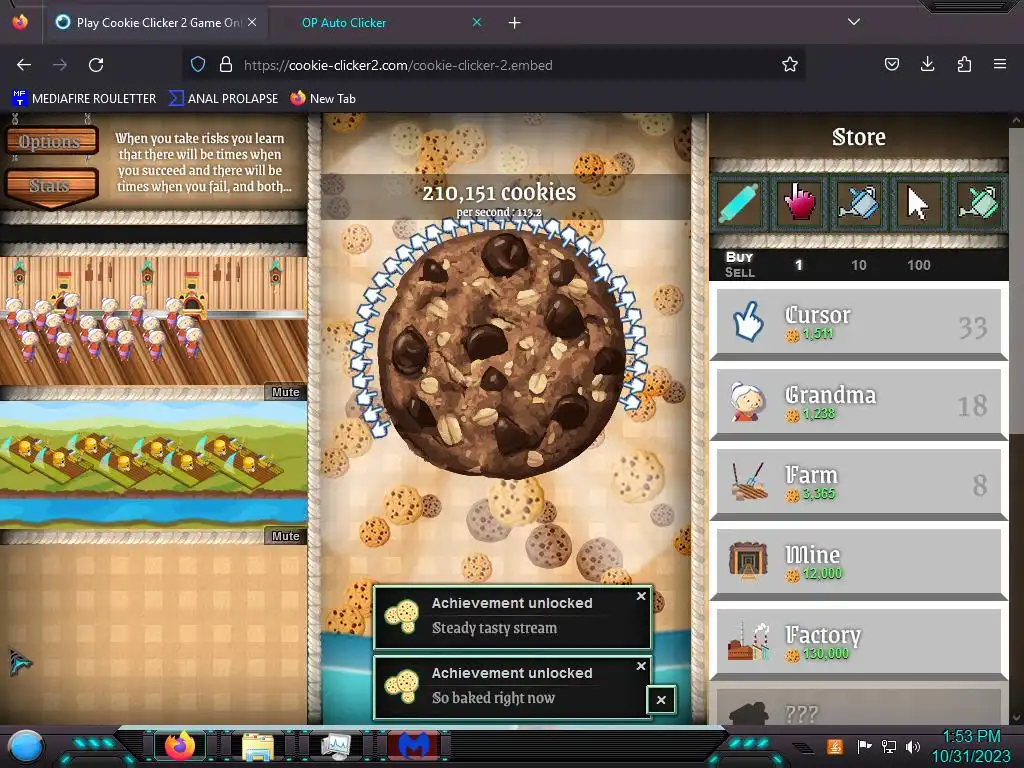Buy the white arrow cursor upgrade
This screenshot has height=768, width=1024.
(x=918, y=203)
